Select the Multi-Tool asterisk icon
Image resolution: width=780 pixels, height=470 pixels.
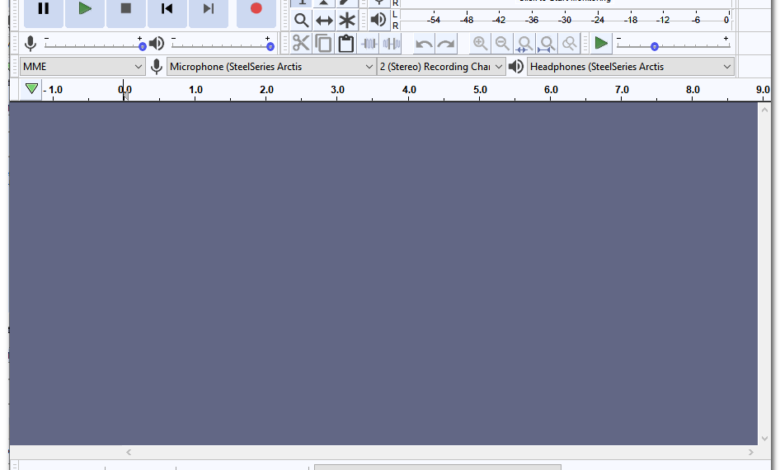coord(347,20)
